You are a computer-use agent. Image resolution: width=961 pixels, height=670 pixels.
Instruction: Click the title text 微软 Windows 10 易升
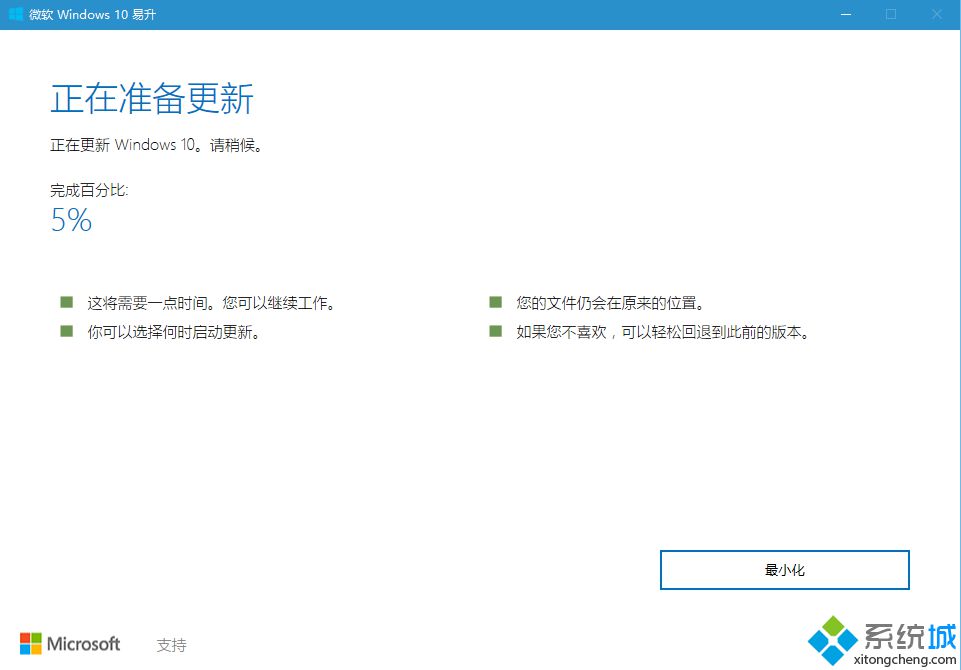point(93,14)
